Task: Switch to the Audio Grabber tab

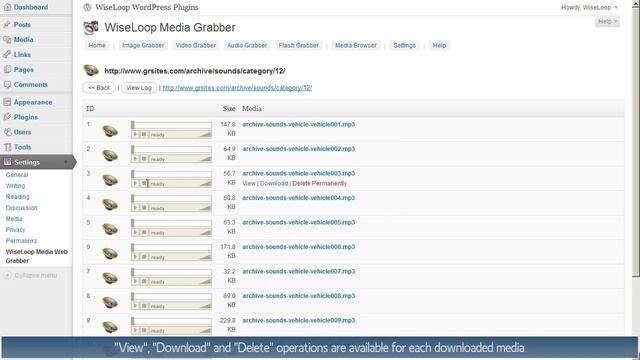Action: (247, 45)
